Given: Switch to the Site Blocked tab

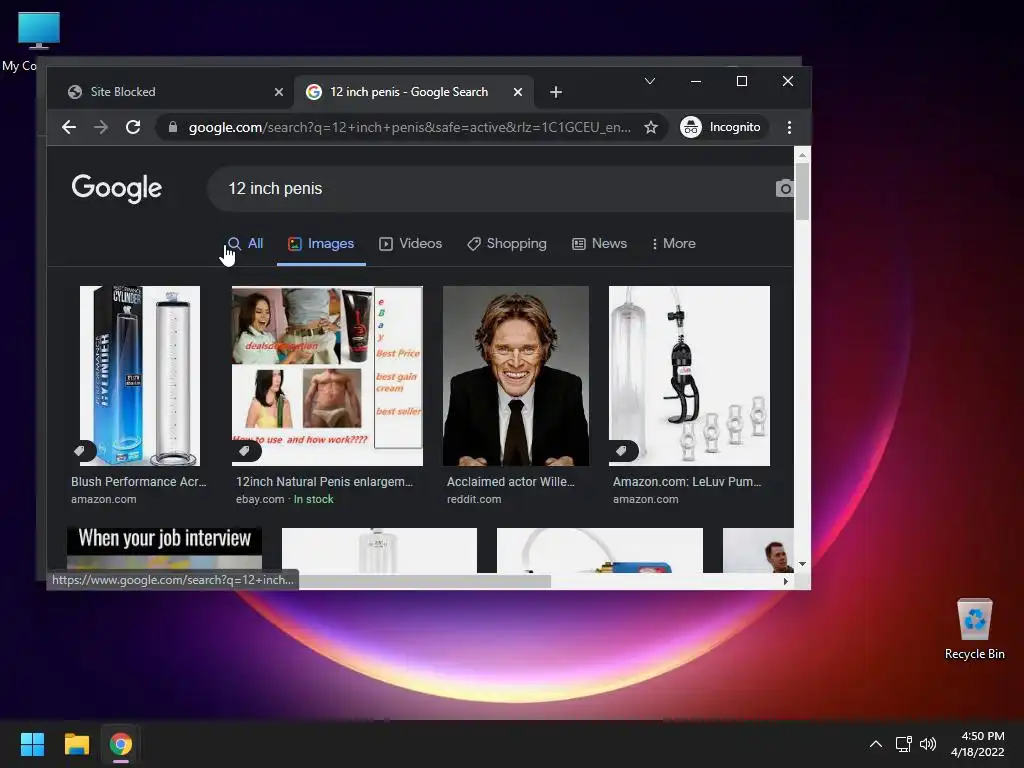Looking at the screenshot, I should point(175,92).
